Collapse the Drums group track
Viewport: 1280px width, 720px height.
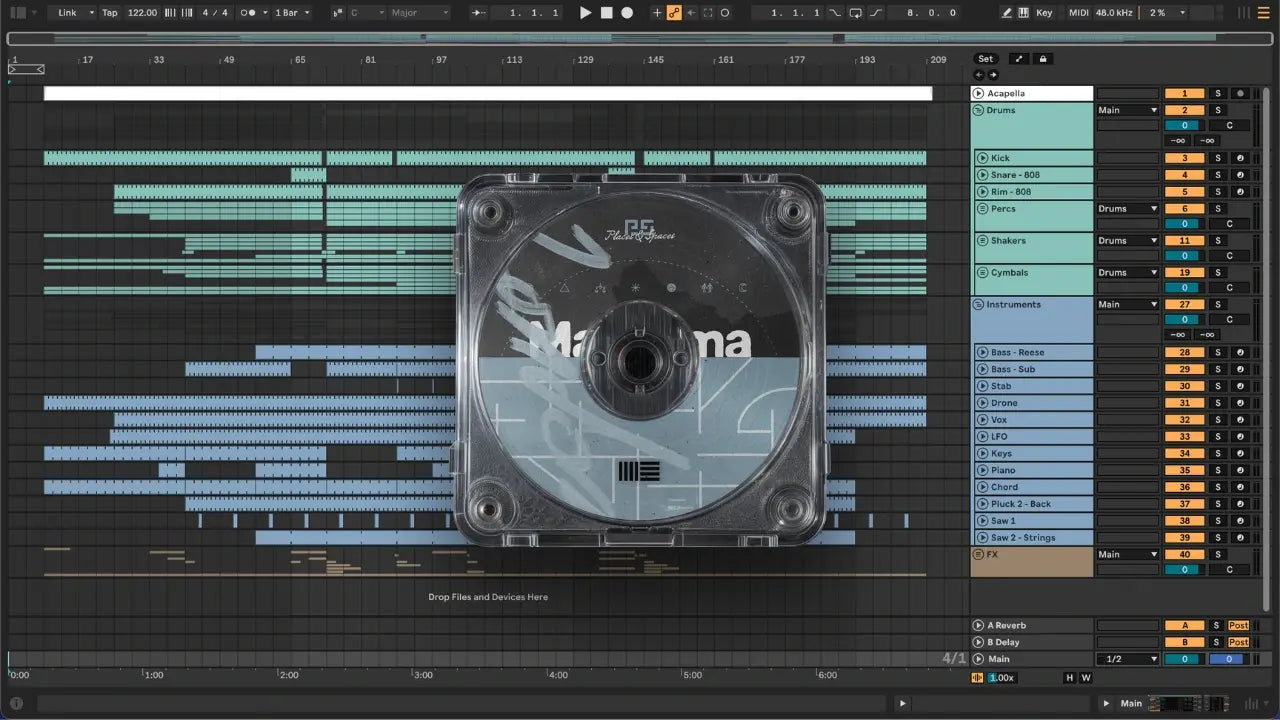[979, 110]
